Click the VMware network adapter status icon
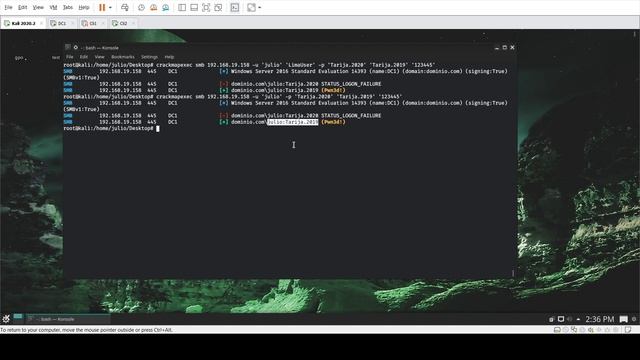The height and width of the screenshot is (360, 640). [x=574, y=330]
